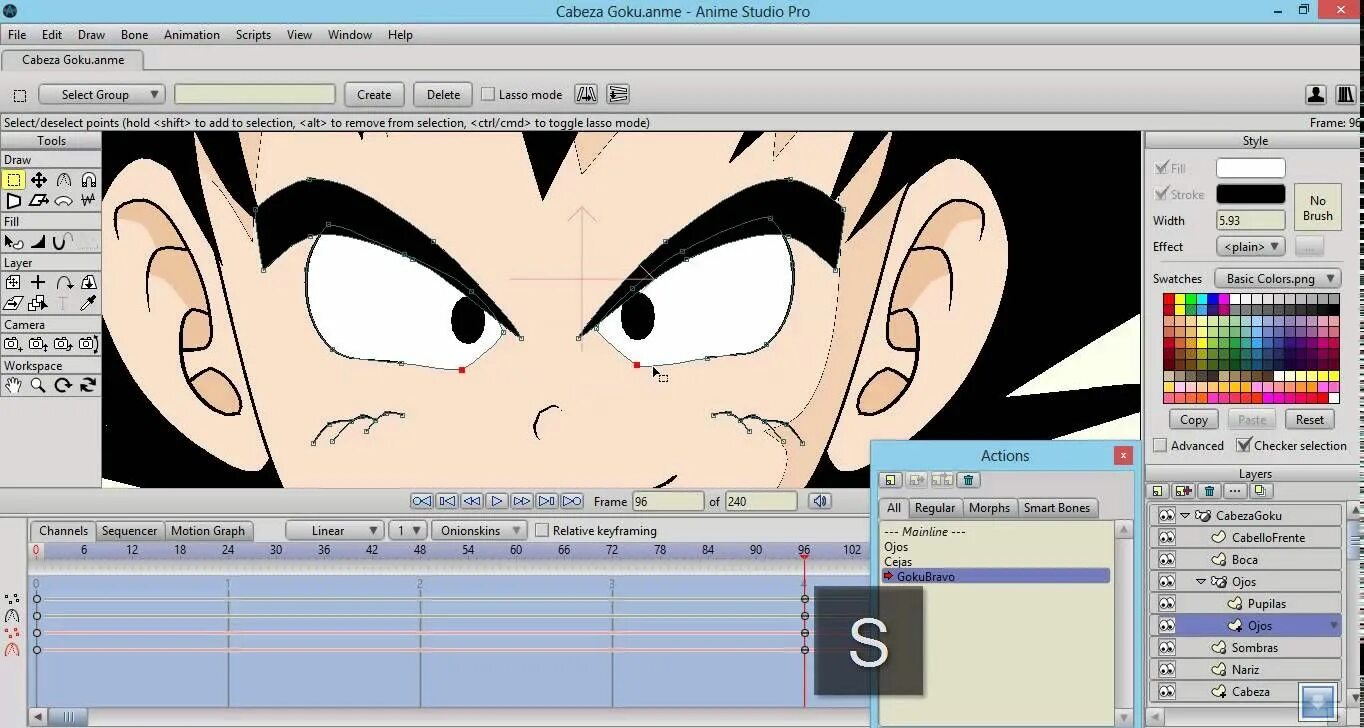The image size is (1364, 728).
Task: Hide the CabelloFrente layer
Action: coord(1166,537)
